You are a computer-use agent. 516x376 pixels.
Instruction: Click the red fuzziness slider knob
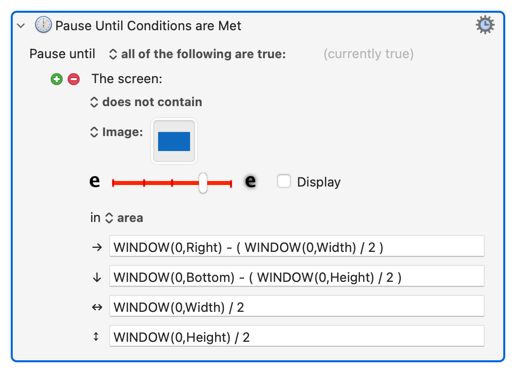point(203,183)
